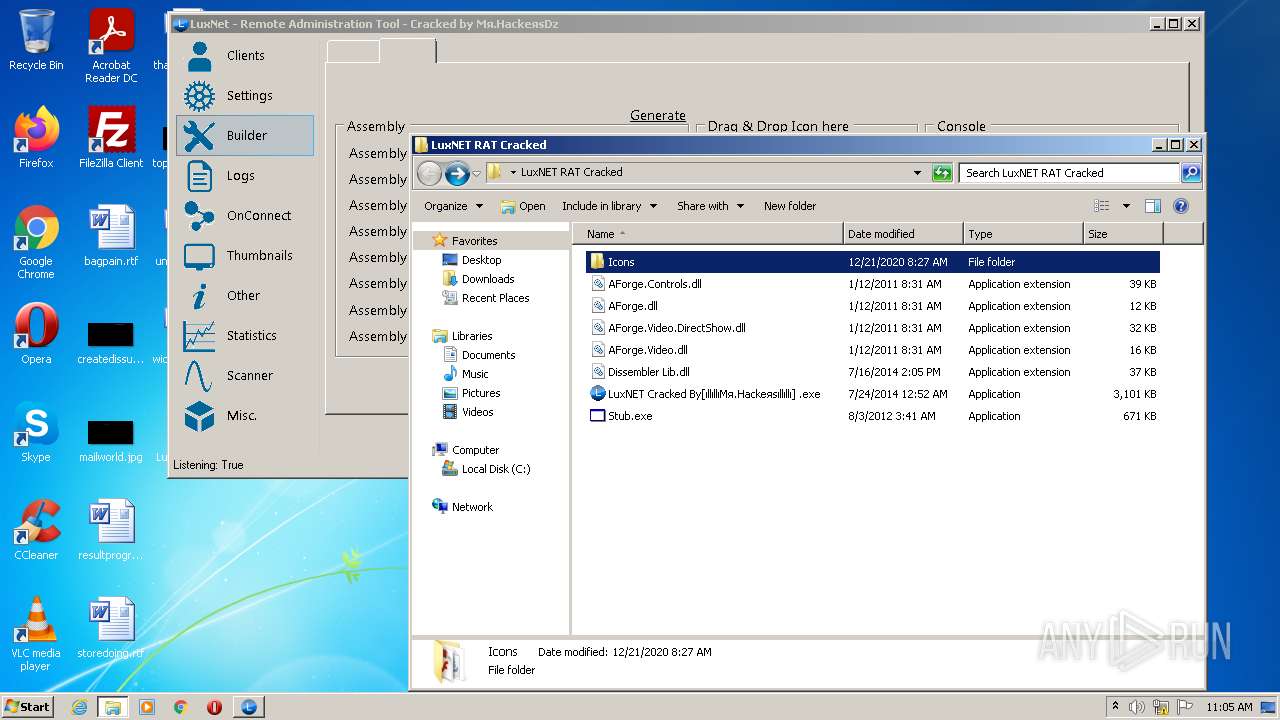Open Recycle Bin on desktop
The width and height of the screenshot is (1280, 720).
tap(36, 40)
